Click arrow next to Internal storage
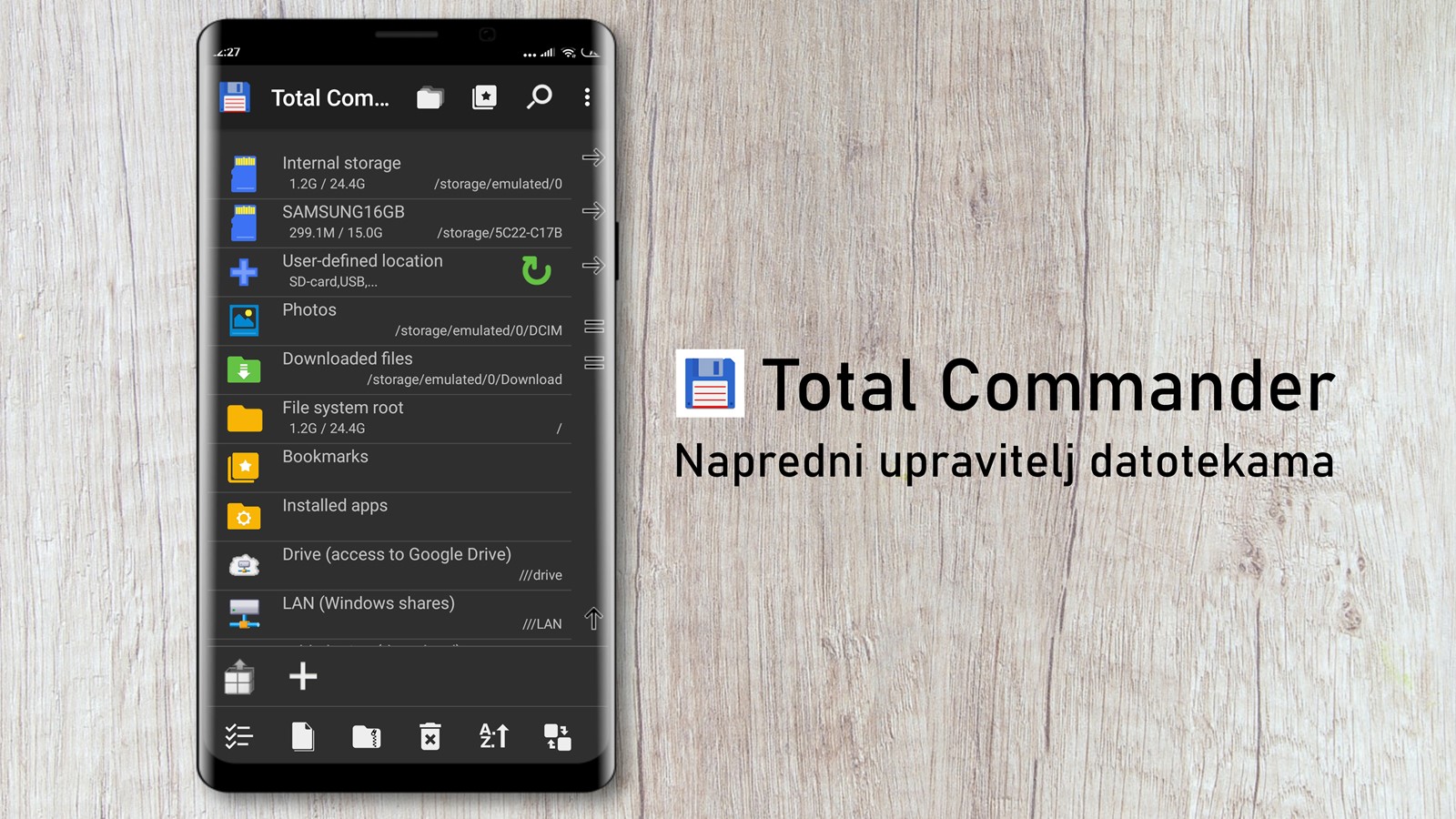 point(593,158)
